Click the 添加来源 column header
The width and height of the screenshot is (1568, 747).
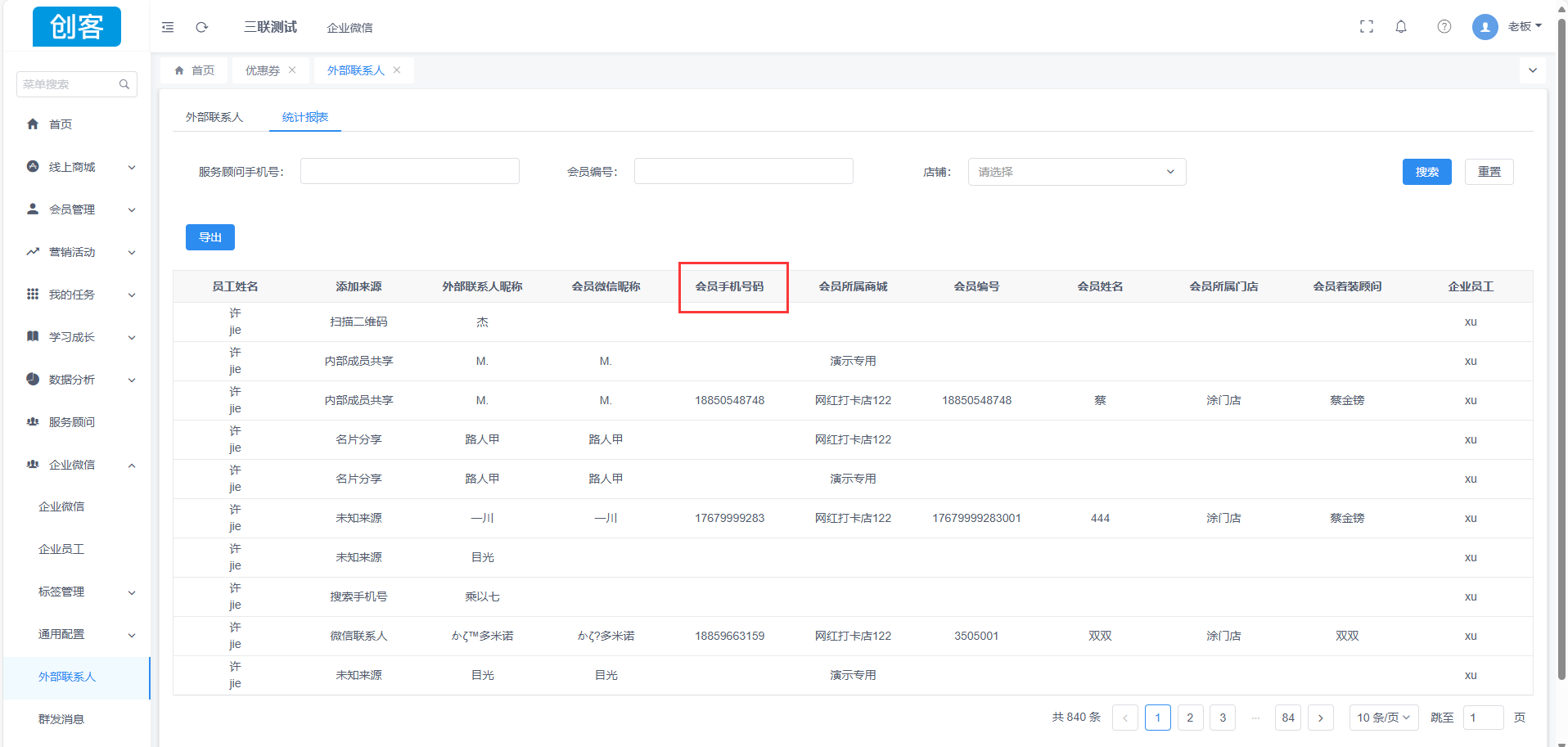359,286
